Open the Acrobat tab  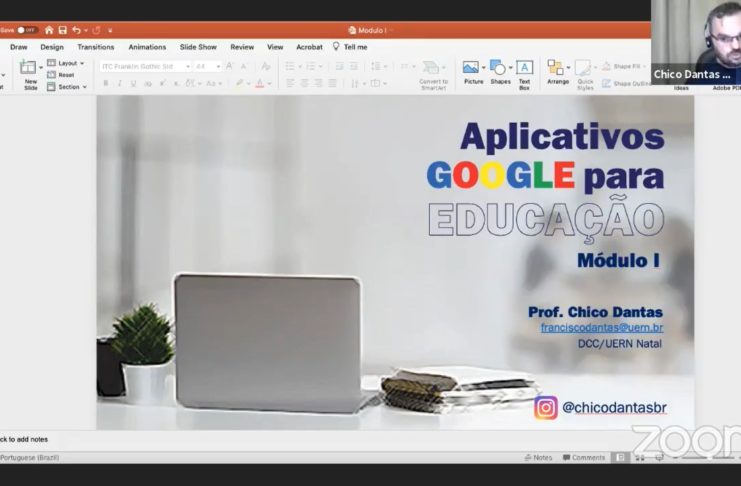coord(310,47)
